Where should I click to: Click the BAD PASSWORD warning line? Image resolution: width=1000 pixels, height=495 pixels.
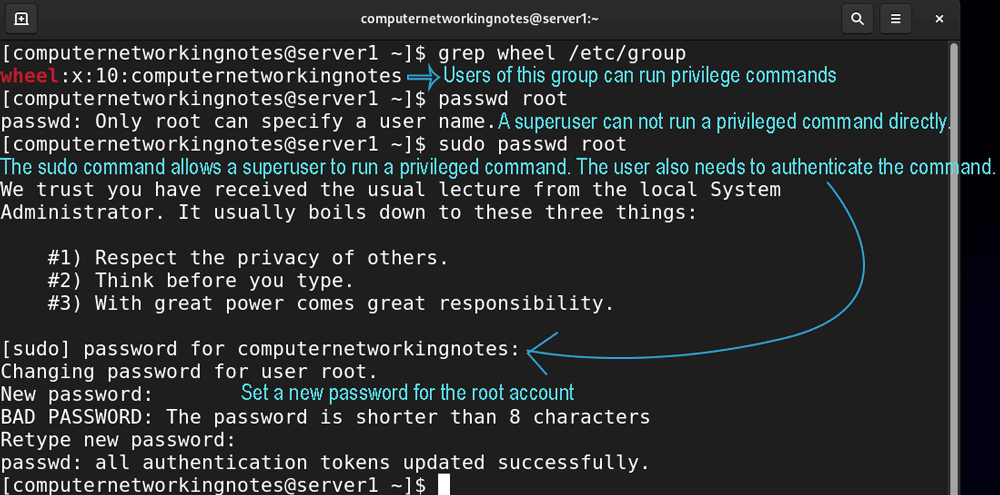pyautogui.click(x=325, y=417)
